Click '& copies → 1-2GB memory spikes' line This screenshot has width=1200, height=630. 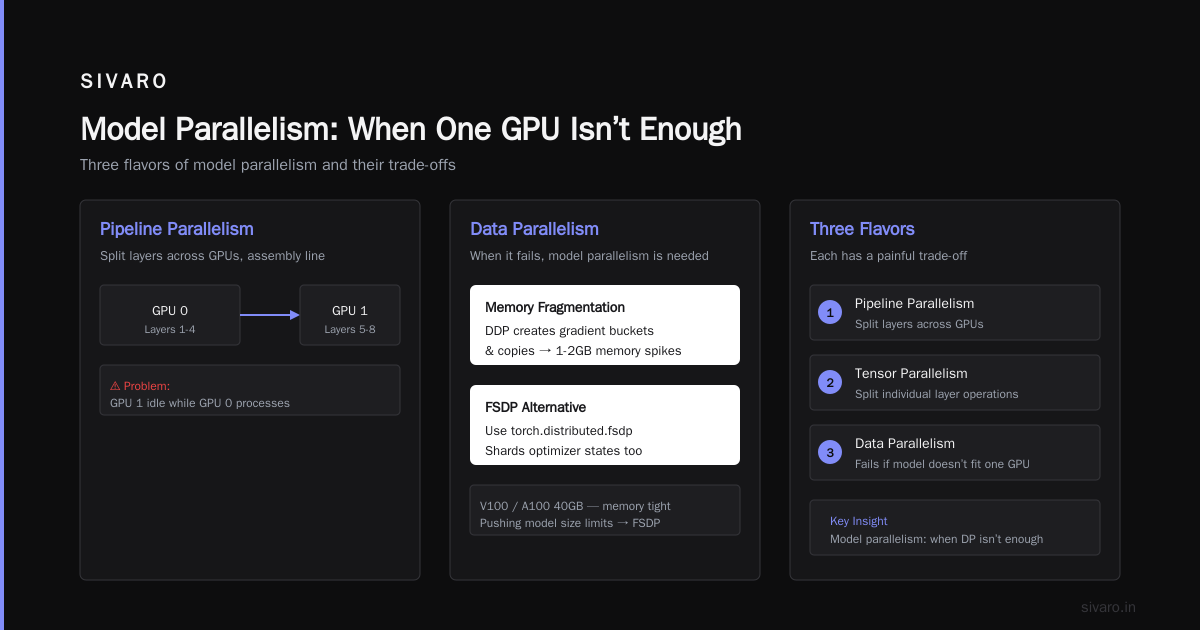tap(583, 351)
